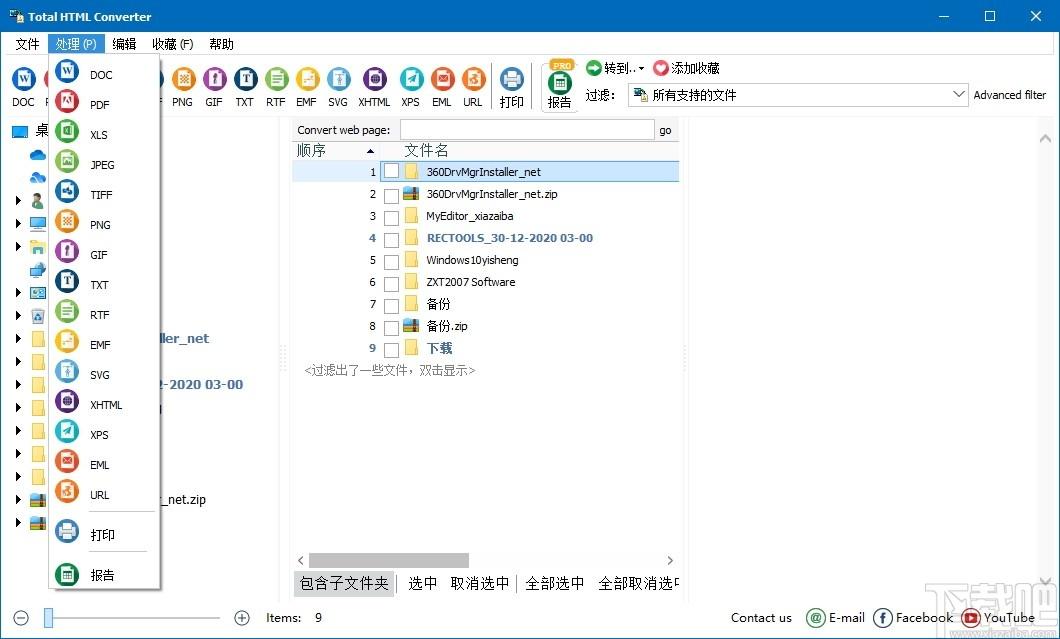Click the EML toolbar icon
Image resolution: width=1060 pixels, height=639 pixels.
tap(442, 88)
